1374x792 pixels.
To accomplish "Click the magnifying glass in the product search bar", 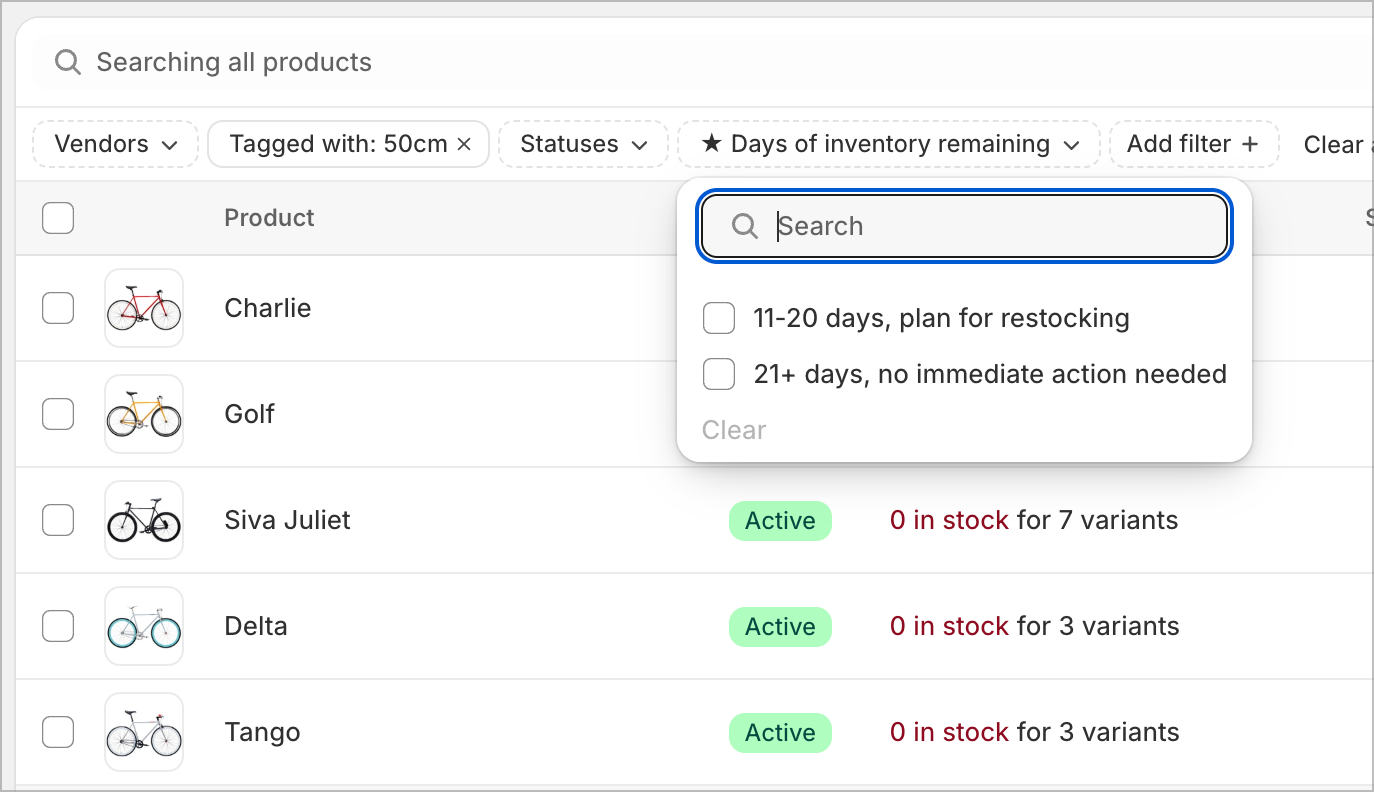I will point(67,62).
